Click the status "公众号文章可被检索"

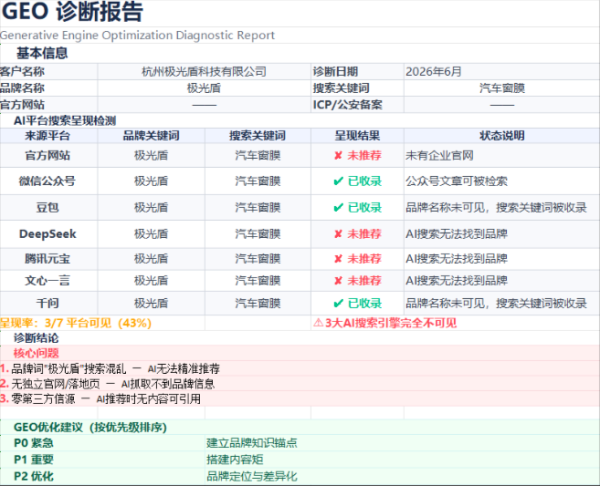point(457,181)
